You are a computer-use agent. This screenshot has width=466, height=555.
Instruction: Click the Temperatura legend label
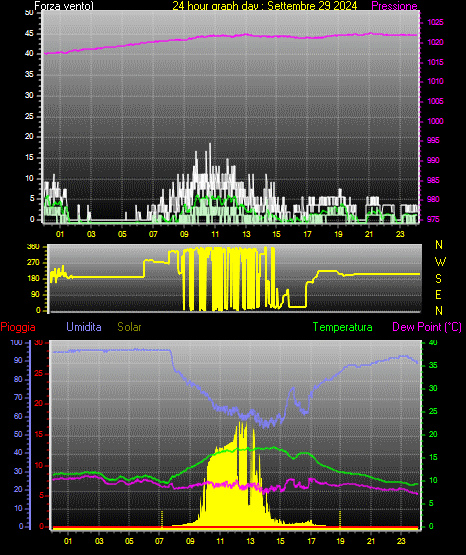click(x=343, y=327)
